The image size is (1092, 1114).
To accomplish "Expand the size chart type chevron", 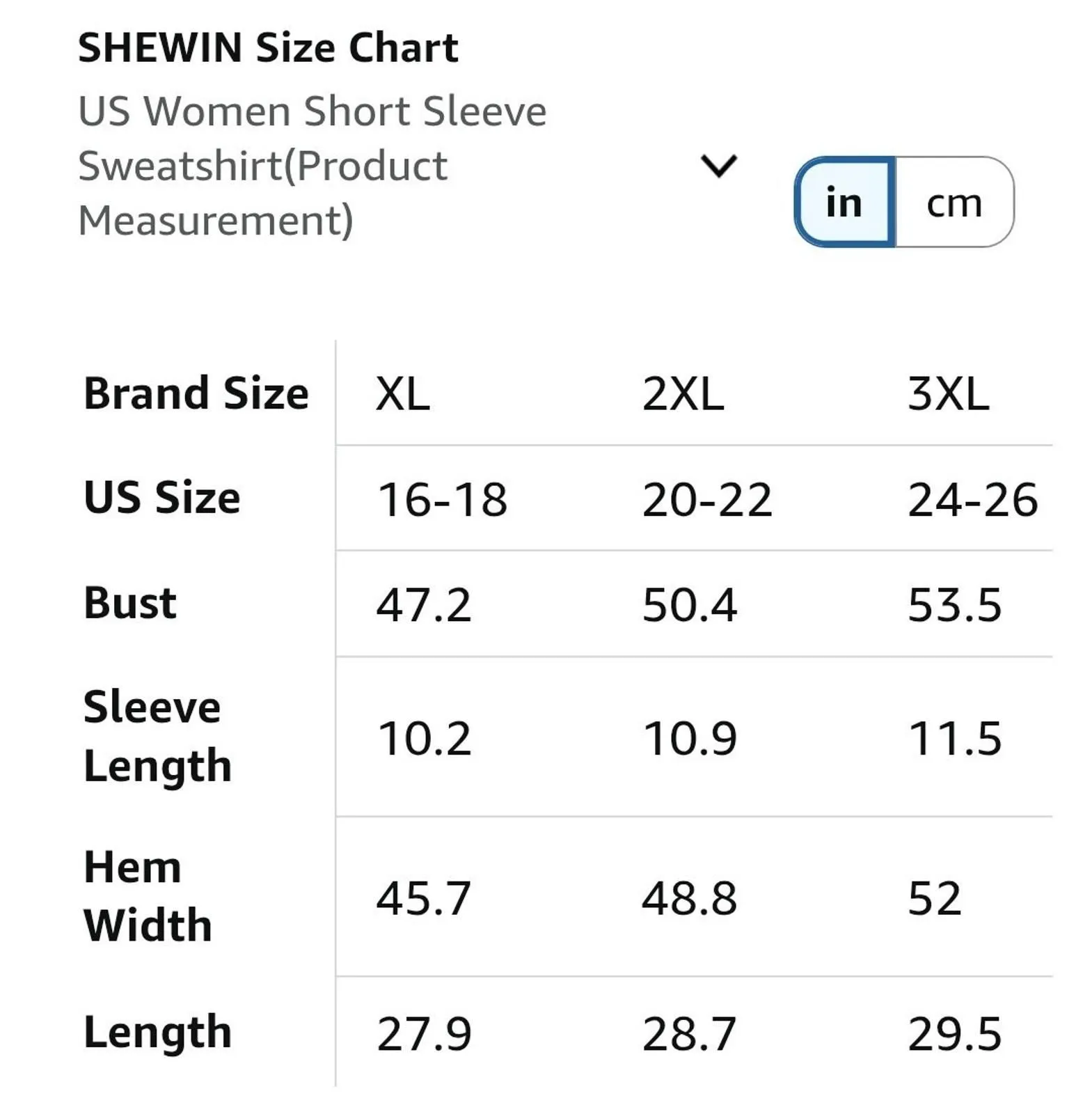I will click(x=718, y=166).
